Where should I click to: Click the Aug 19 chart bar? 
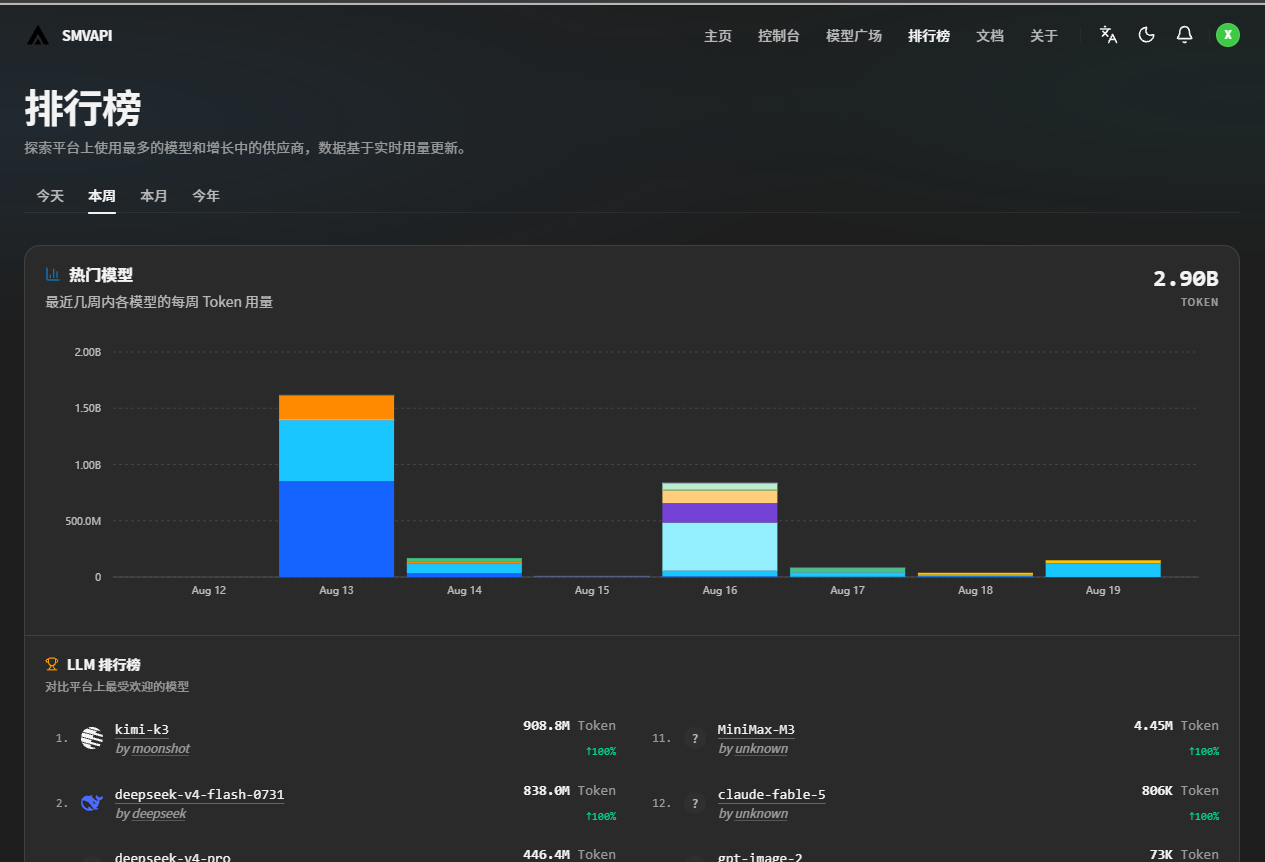[1103, 569]
